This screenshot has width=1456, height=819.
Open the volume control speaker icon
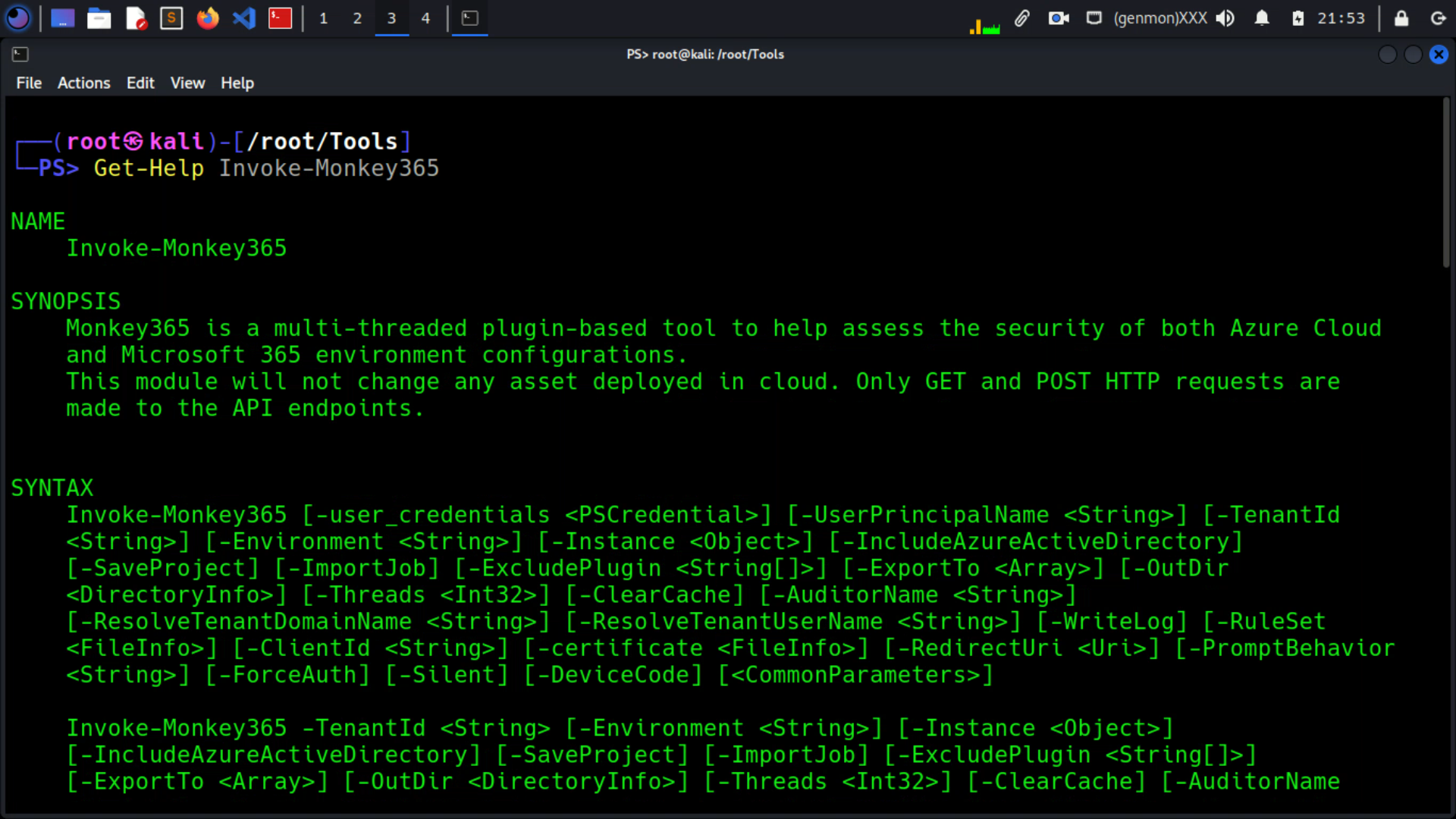[x=1225, y=17]
